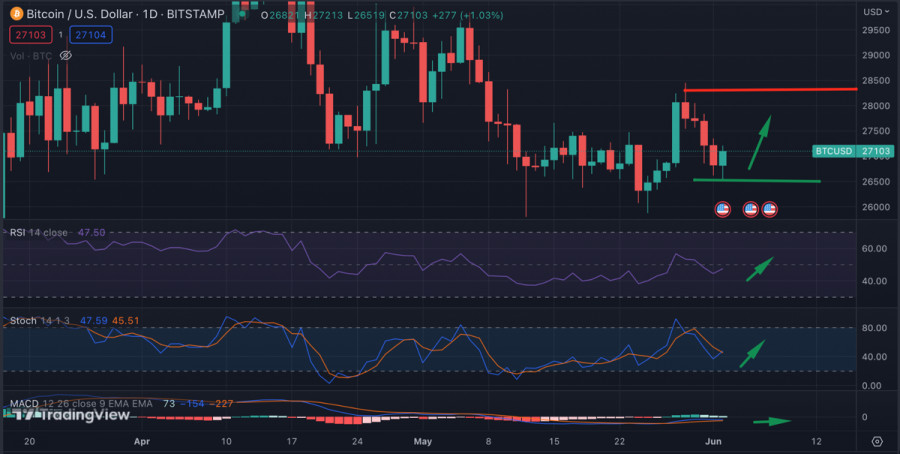This screenshot has height=454, width=900.
Task: Click the low value L26519
Action: point(367,15)
